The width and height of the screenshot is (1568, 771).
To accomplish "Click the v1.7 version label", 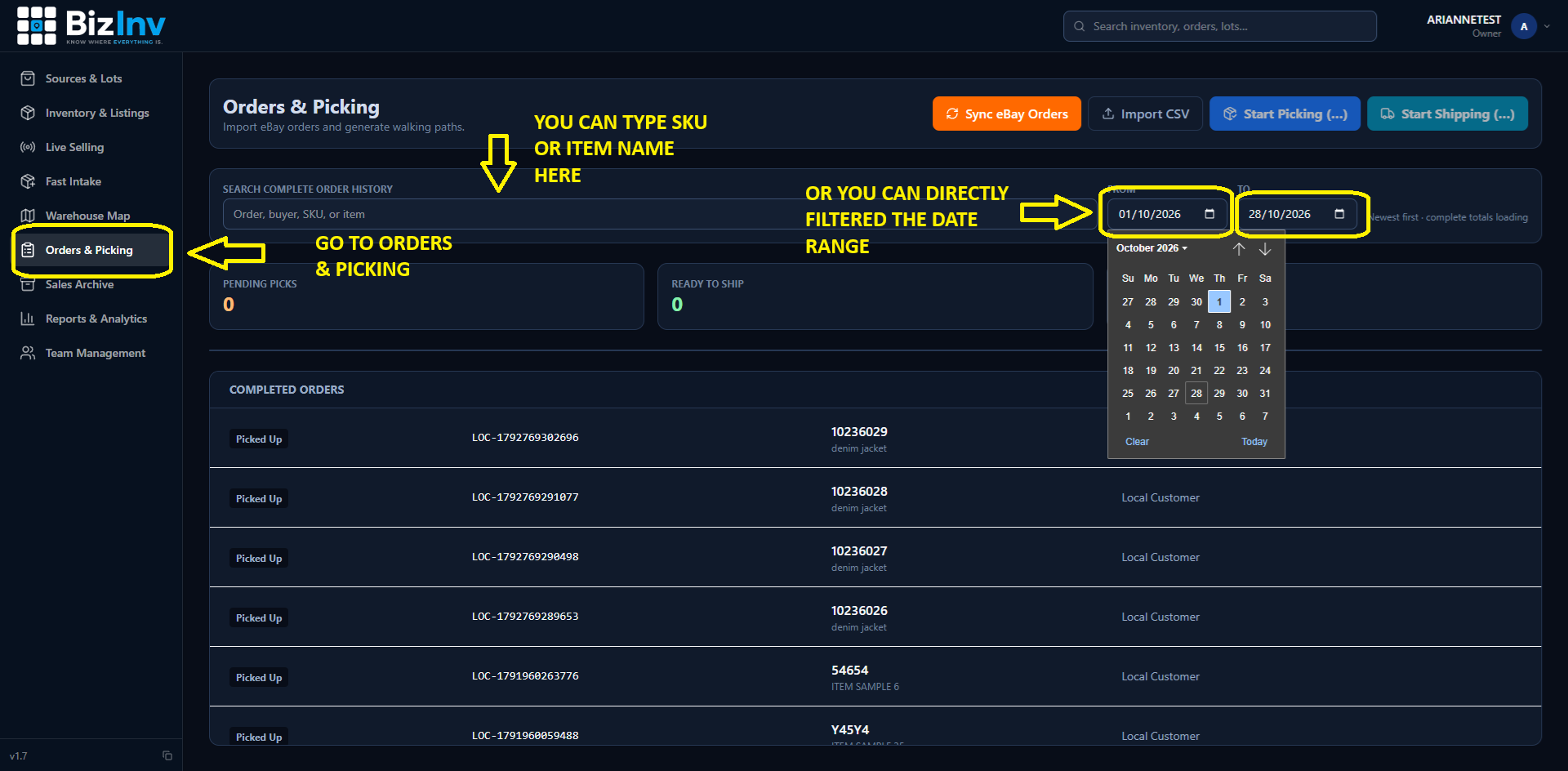I will (19, 756).
